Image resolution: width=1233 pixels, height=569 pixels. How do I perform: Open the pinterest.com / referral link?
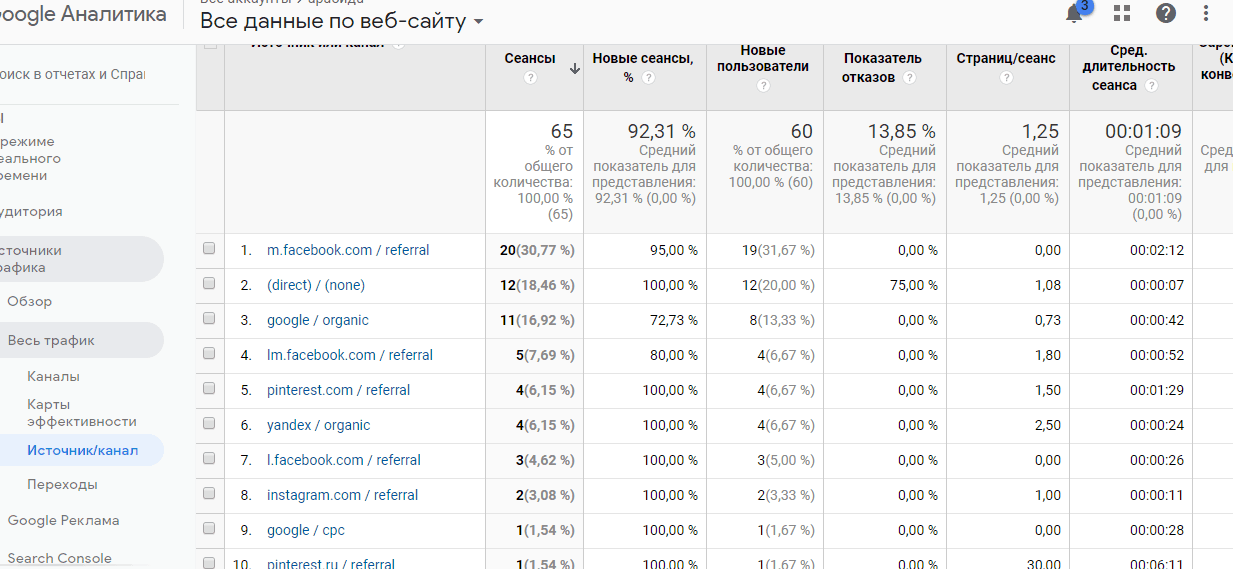(338, 390)
